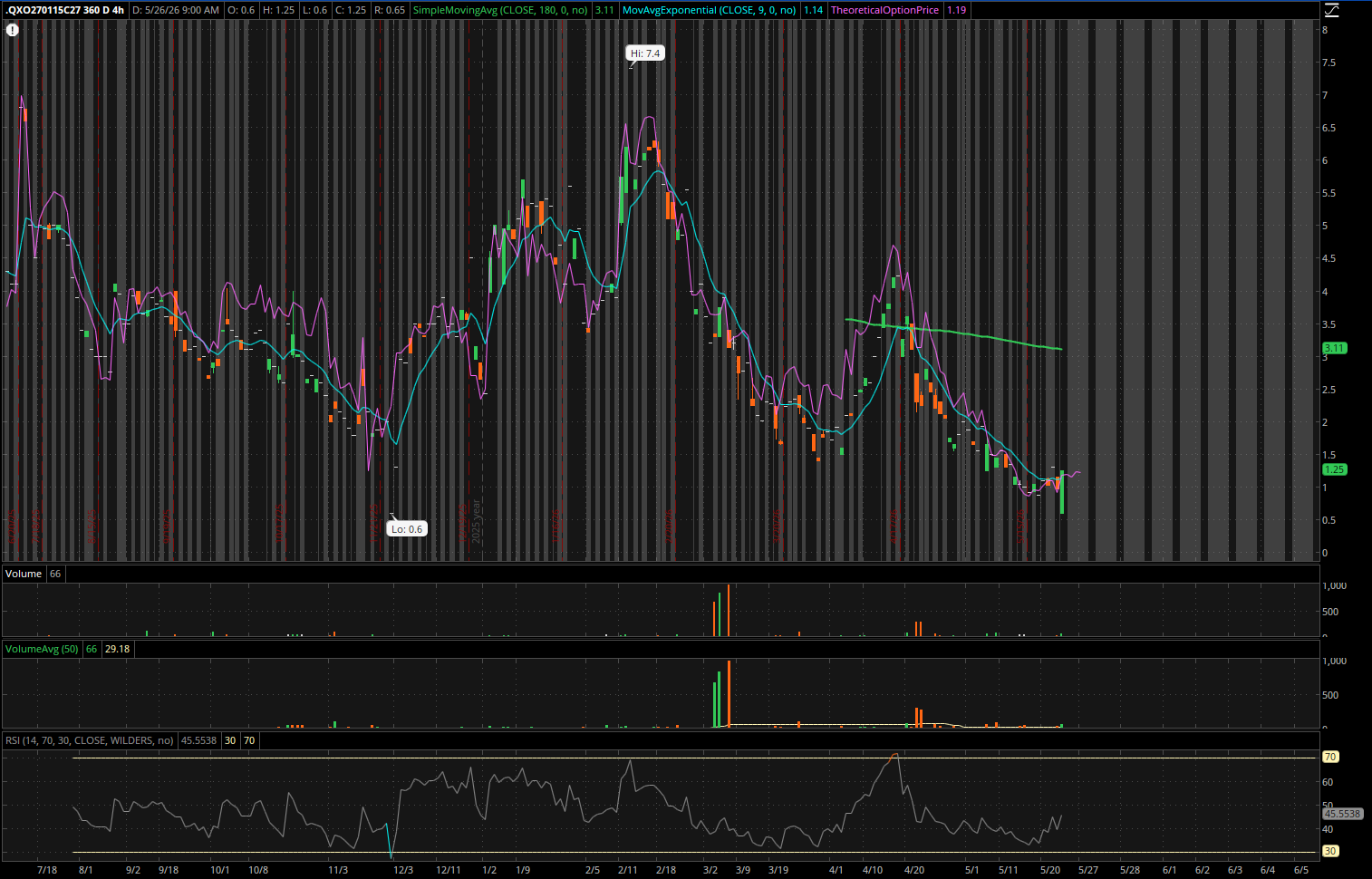Click the green 1.25 last price bubble
Screen dimensions: 1372x879
[x=1334, y=469]
